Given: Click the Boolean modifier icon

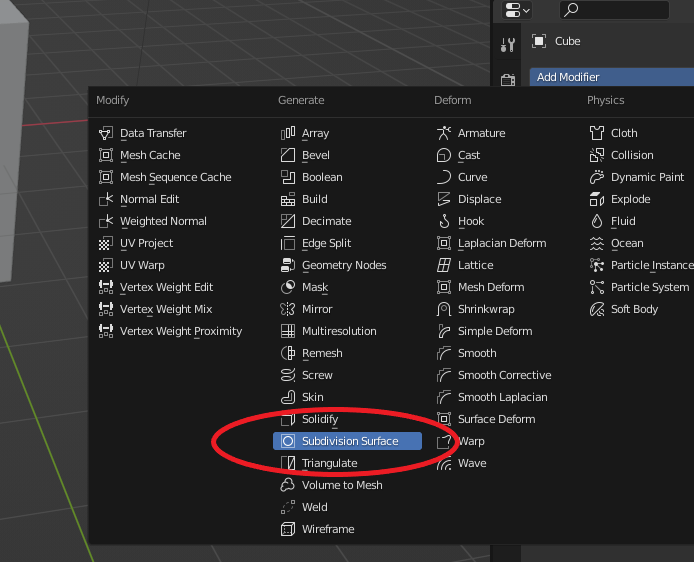Looking at the screenshot, I should click(288, 177).
